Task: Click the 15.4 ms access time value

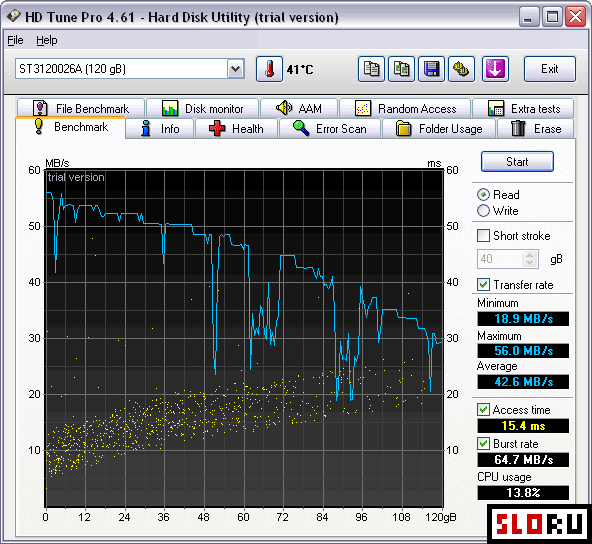Action: pos(523,426)
